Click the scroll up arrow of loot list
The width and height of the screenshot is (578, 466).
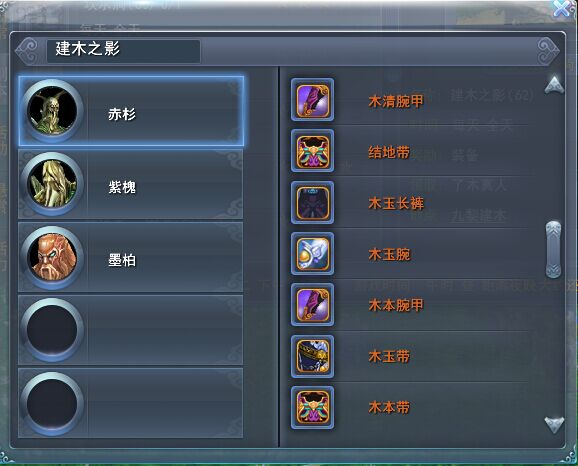coord(554,85)
